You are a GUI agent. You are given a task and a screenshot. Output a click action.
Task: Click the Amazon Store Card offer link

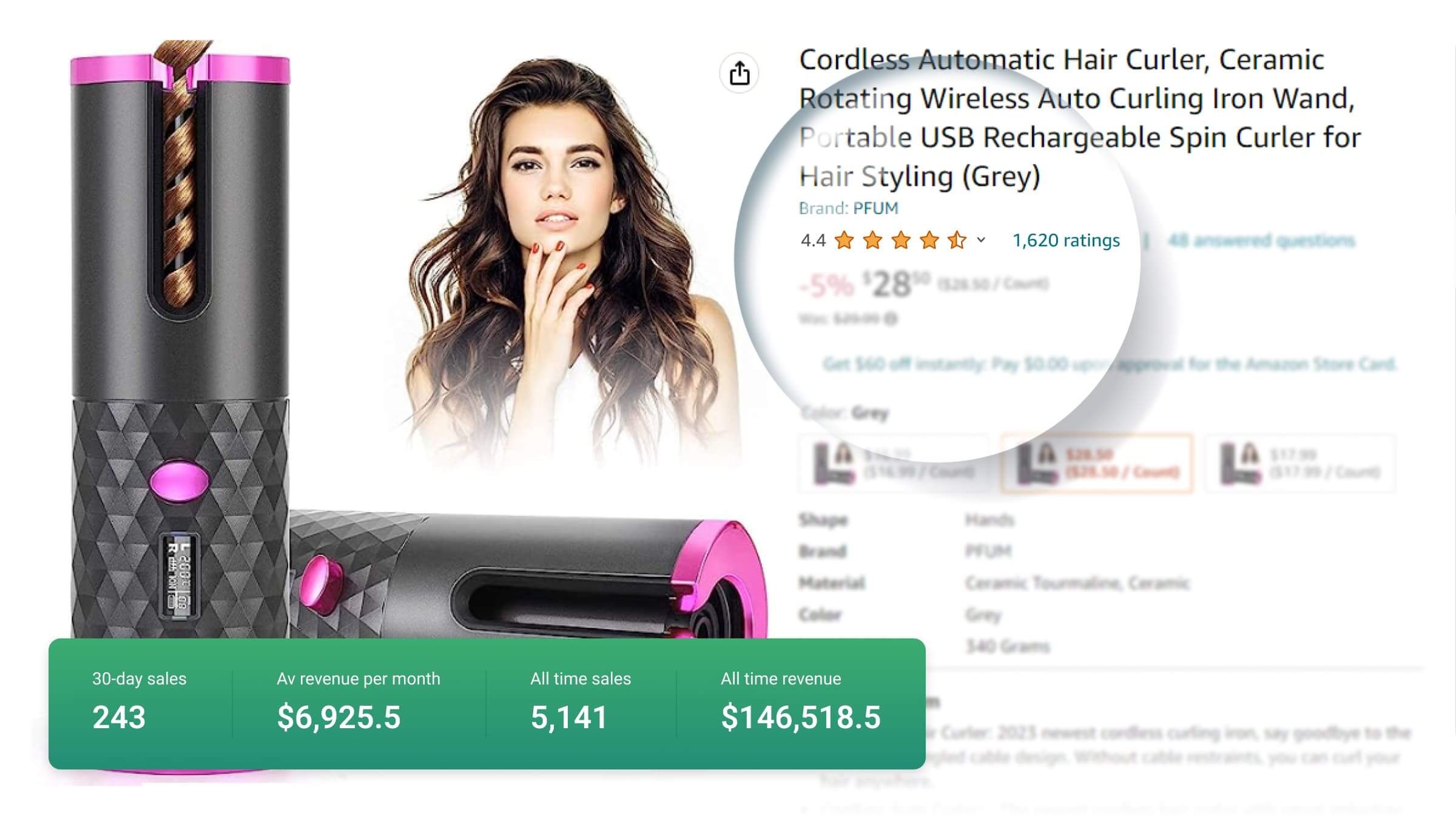pyautogui.click(x=1109, y=364)
